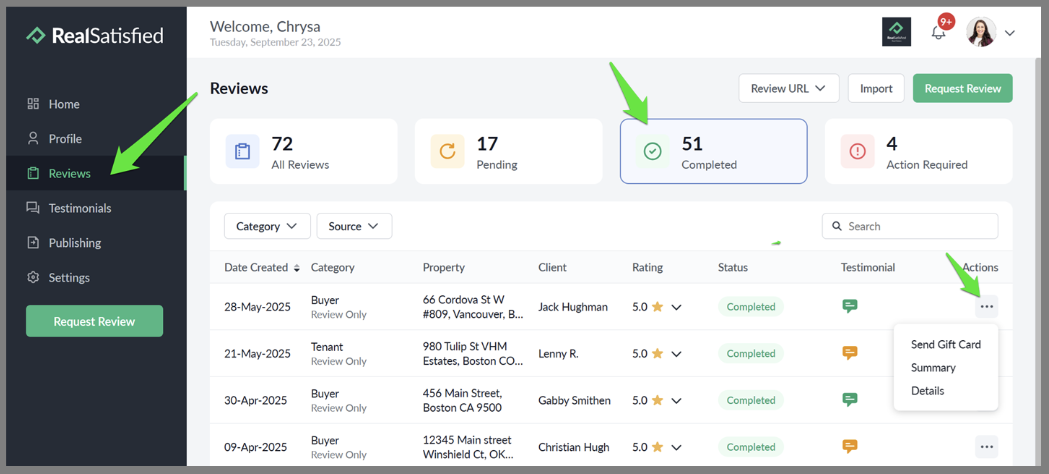Choose Send Gift Card from actions menu
The height and width of the screenshot is (474, 1049).
click(945, 344)
